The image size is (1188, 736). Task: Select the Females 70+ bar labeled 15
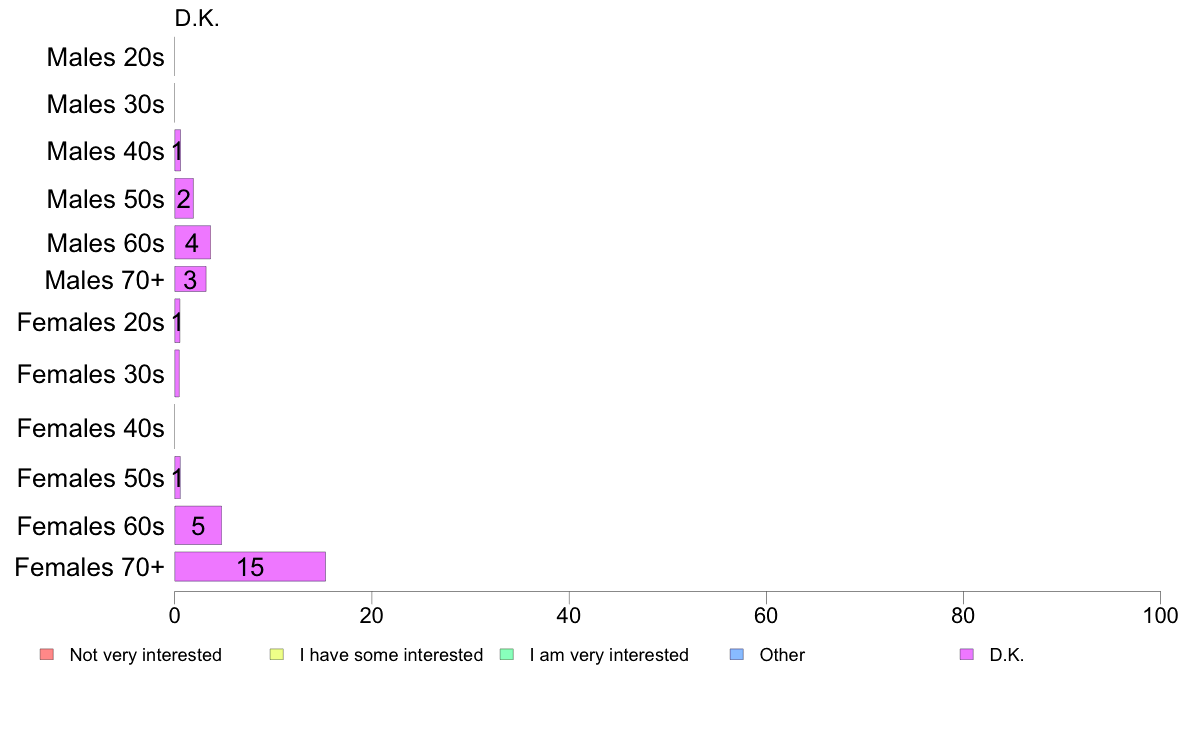click(x=250, y=567)
